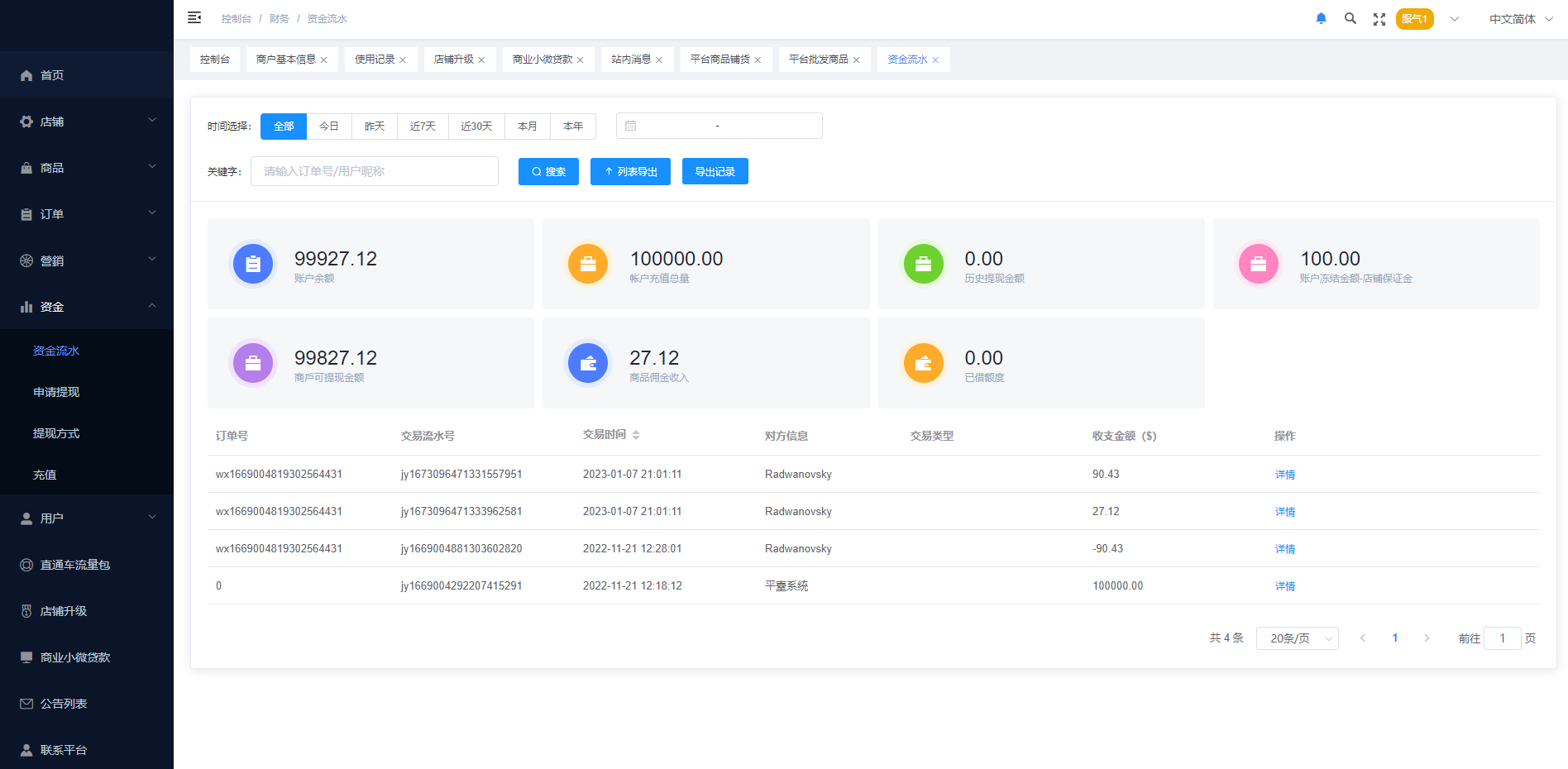
Task: Select the 今日 time filter
Action: click(x=329, y=126)
